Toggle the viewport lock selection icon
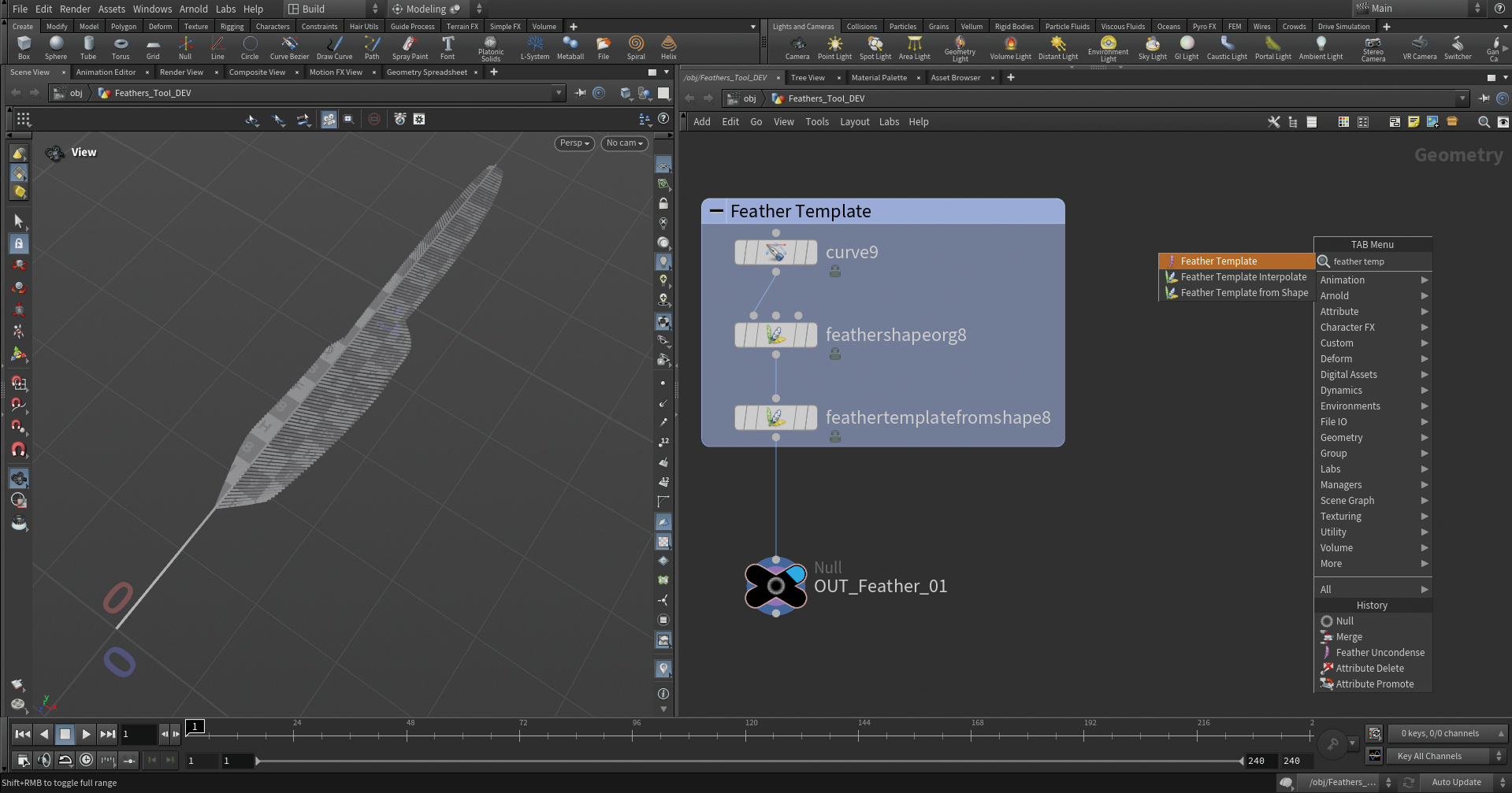The height and width of the screenshot is (793, 1512). (19, 244)
